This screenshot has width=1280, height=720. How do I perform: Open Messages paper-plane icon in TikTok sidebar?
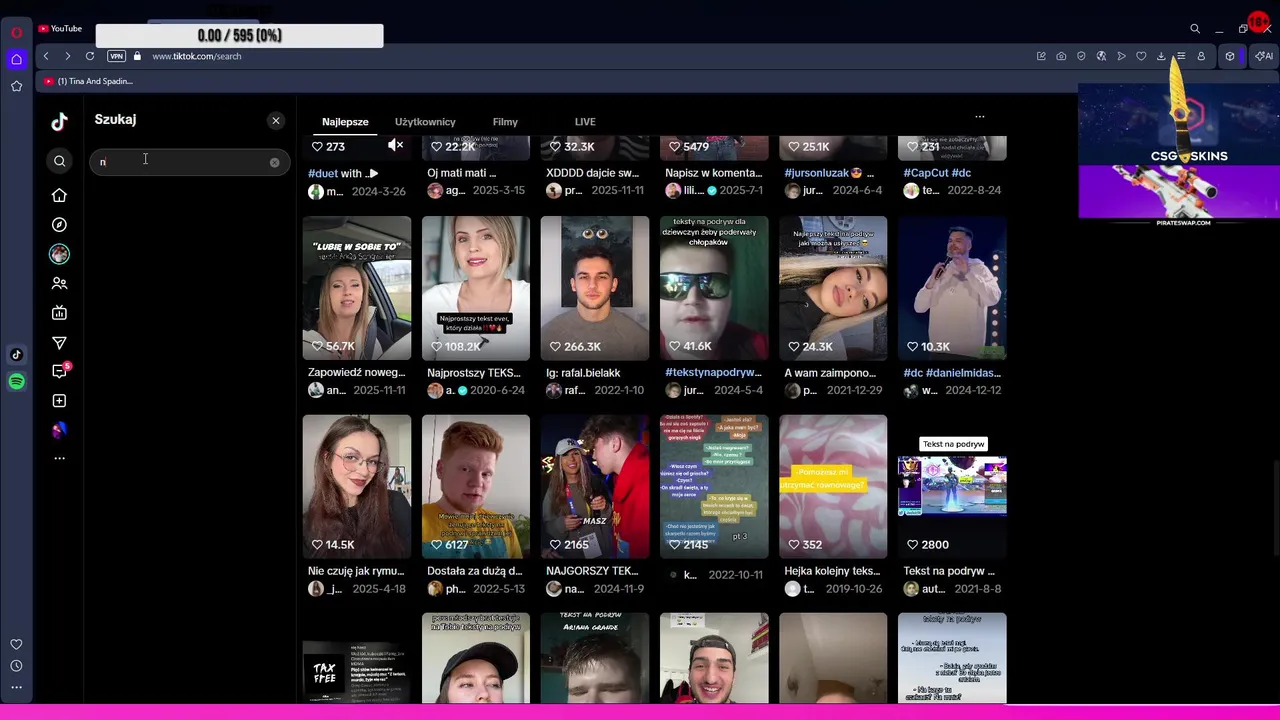(59, 343)
